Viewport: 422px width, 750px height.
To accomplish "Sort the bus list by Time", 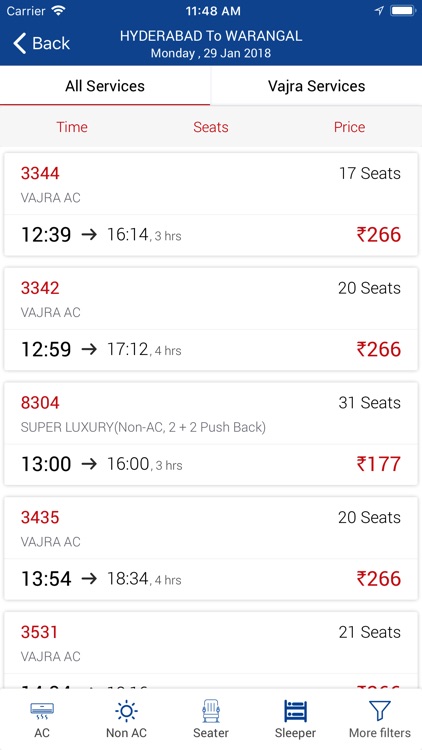I will [x=72, y=127].
